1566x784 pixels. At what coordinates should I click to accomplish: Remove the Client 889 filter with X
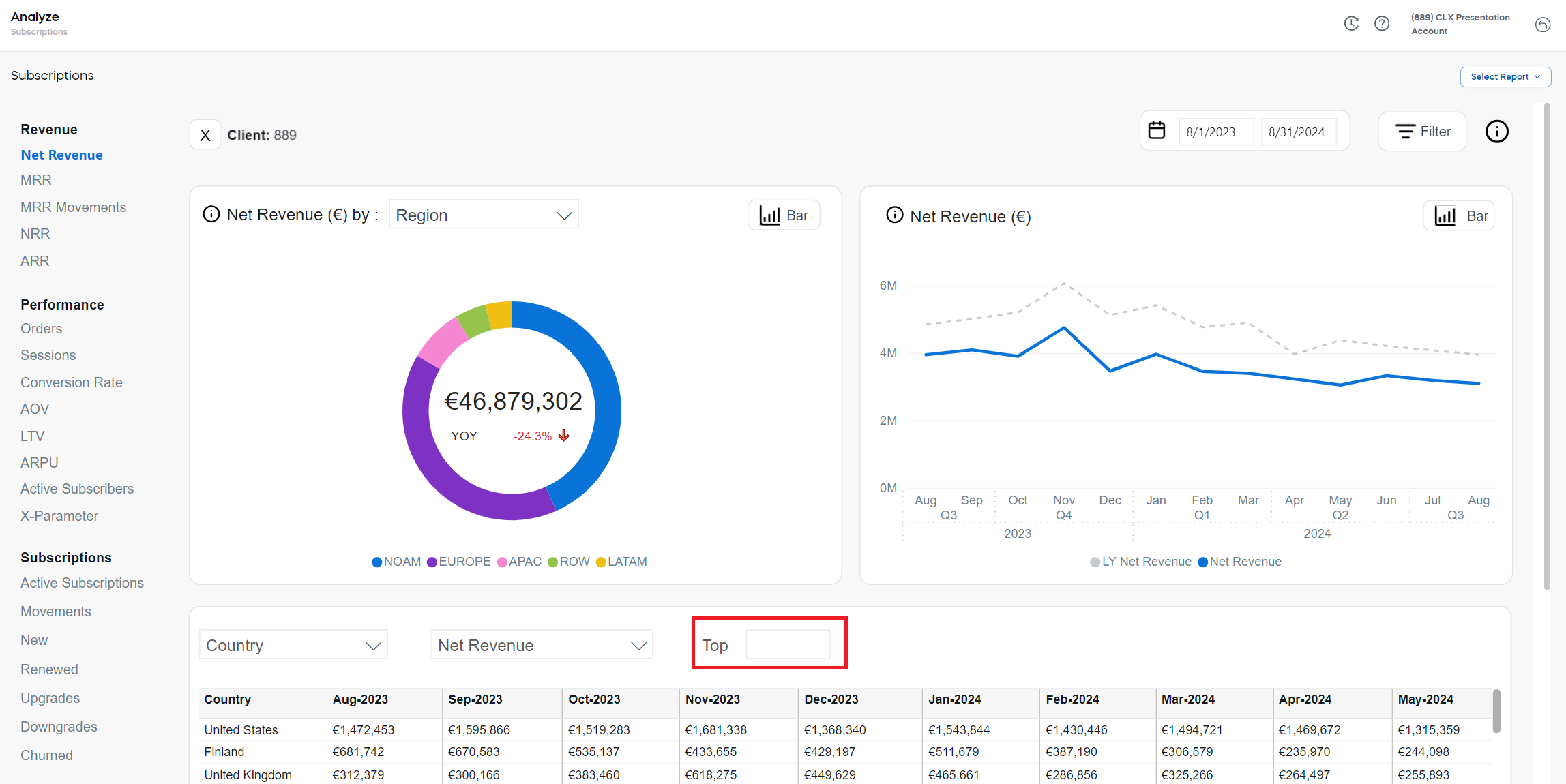[205, 135]
